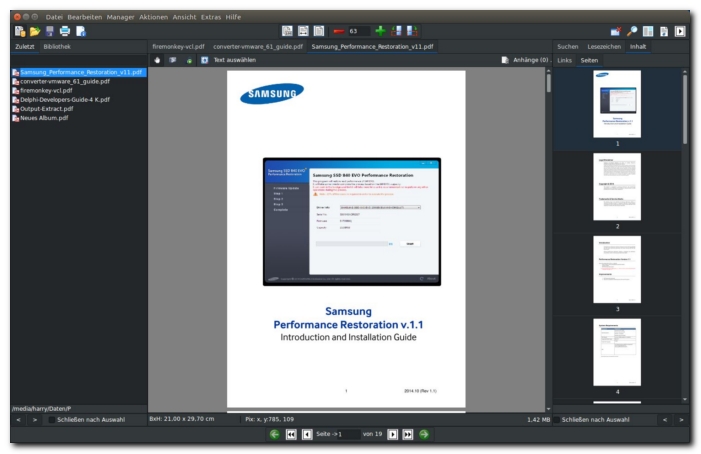Image resolution: width=701 pixels, height=454 pixels.
Task: Click the snapshot tool icon beside the hand
Action: (x=173, y=60)
